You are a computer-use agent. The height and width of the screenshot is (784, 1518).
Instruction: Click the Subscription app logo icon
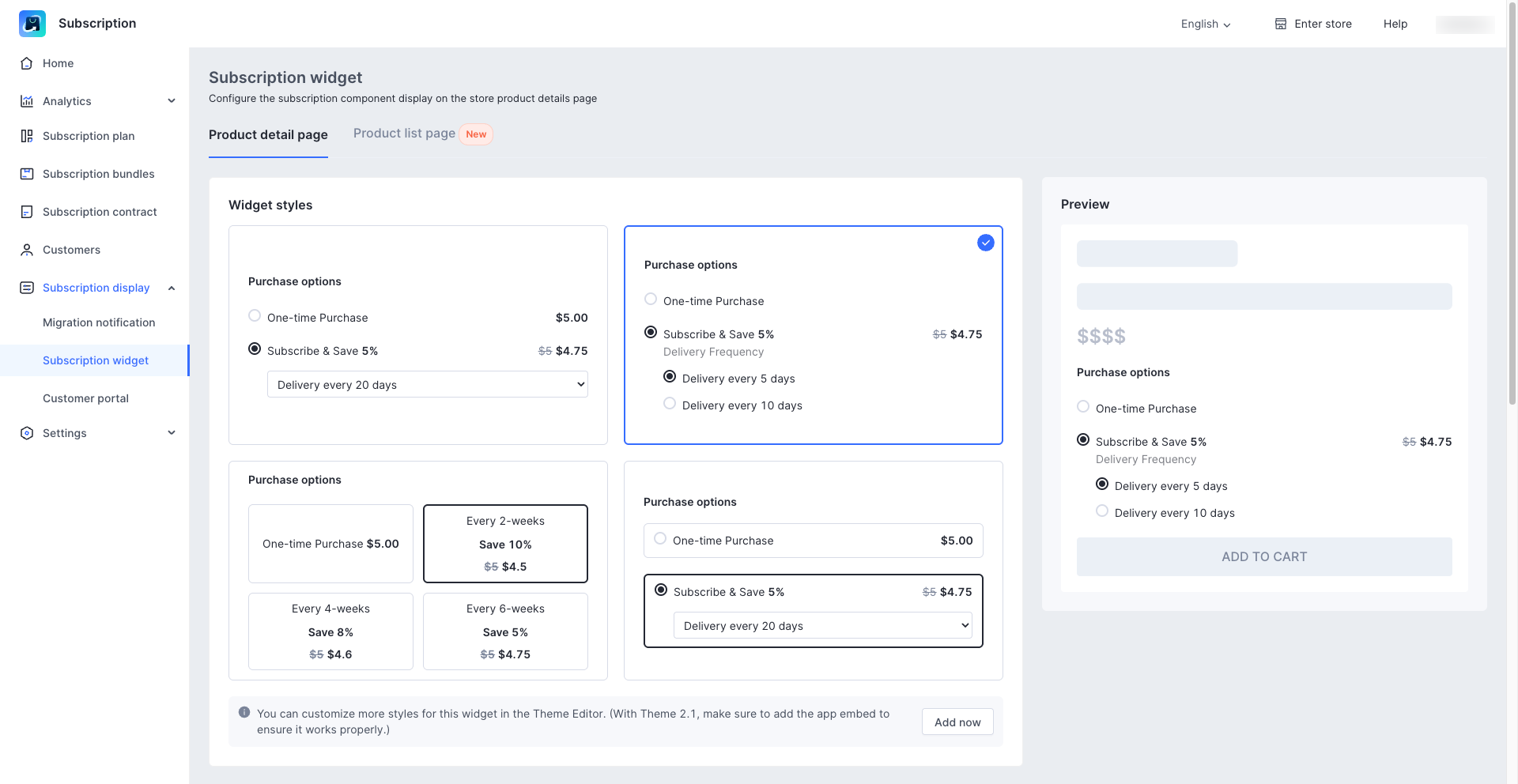point(32,24)
